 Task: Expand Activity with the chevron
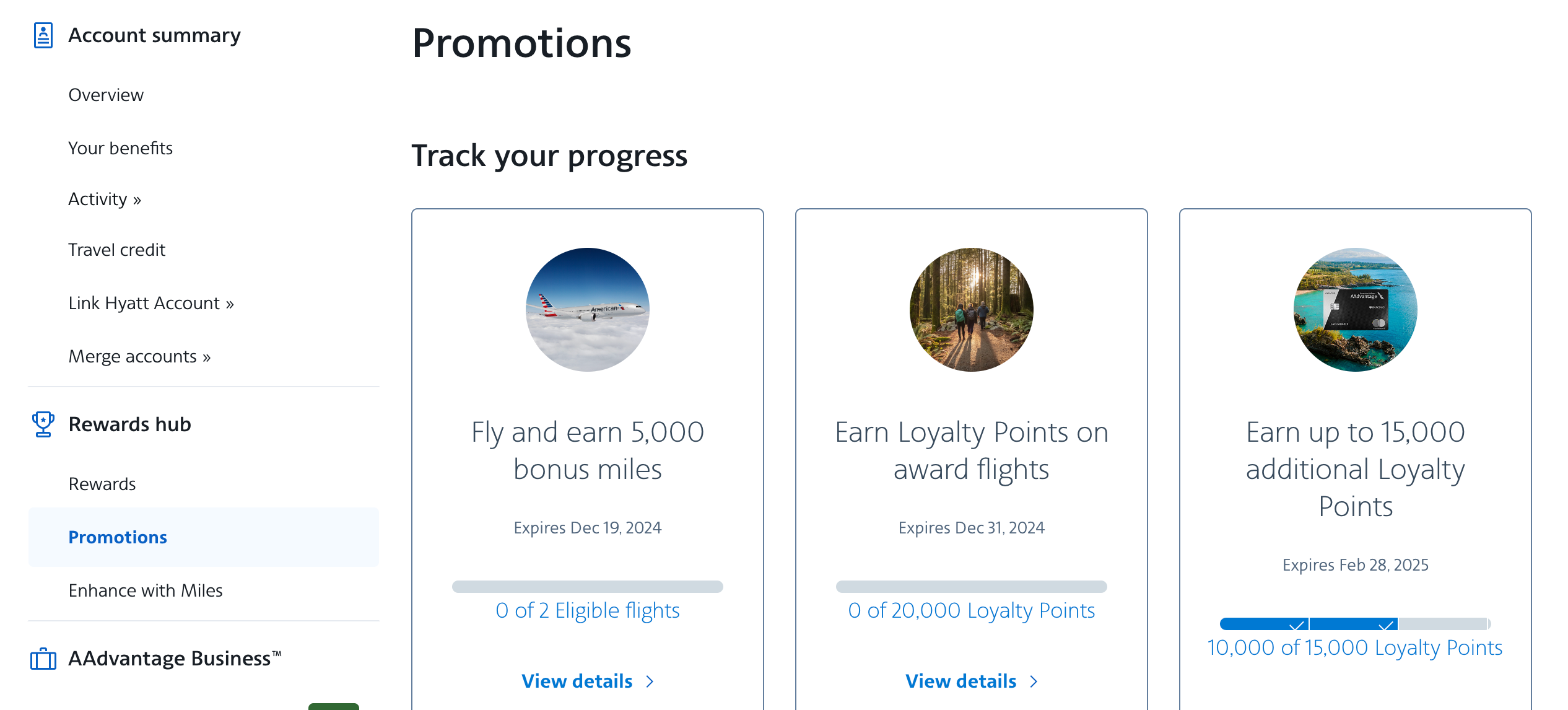coord(137,199)
